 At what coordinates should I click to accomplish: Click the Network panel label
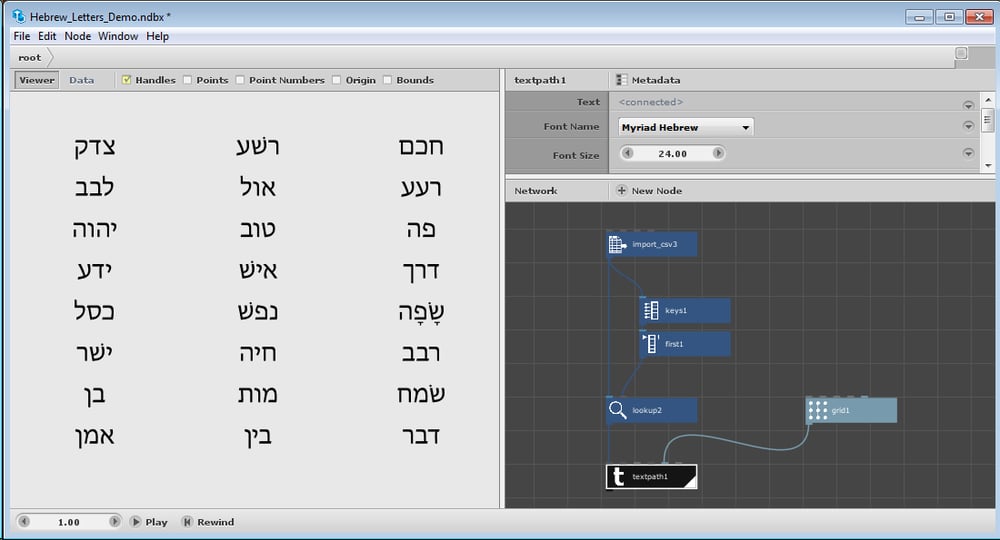coord(536,191)
